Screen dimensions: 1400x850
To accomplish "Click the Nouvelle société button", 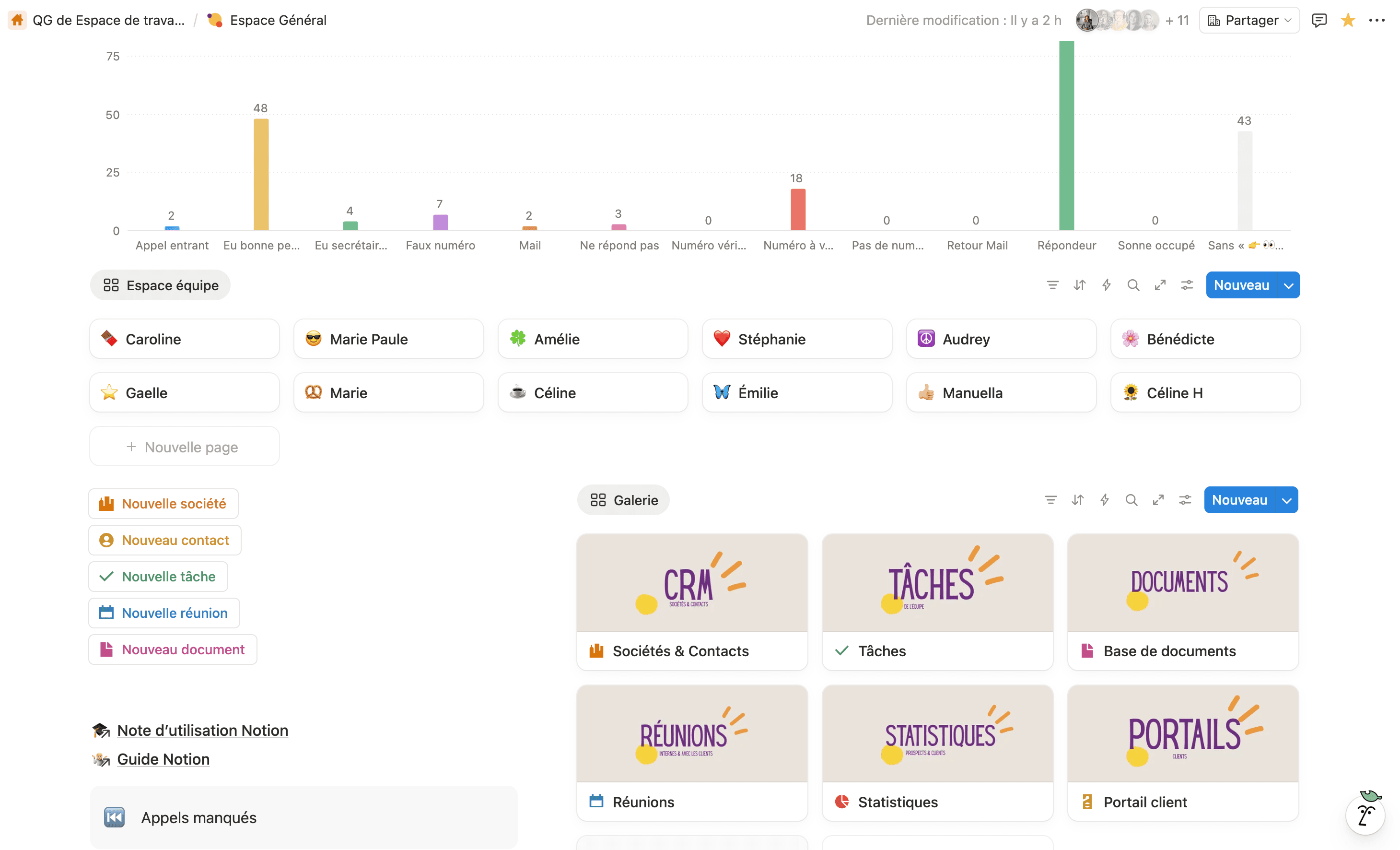I will point(163,503).
